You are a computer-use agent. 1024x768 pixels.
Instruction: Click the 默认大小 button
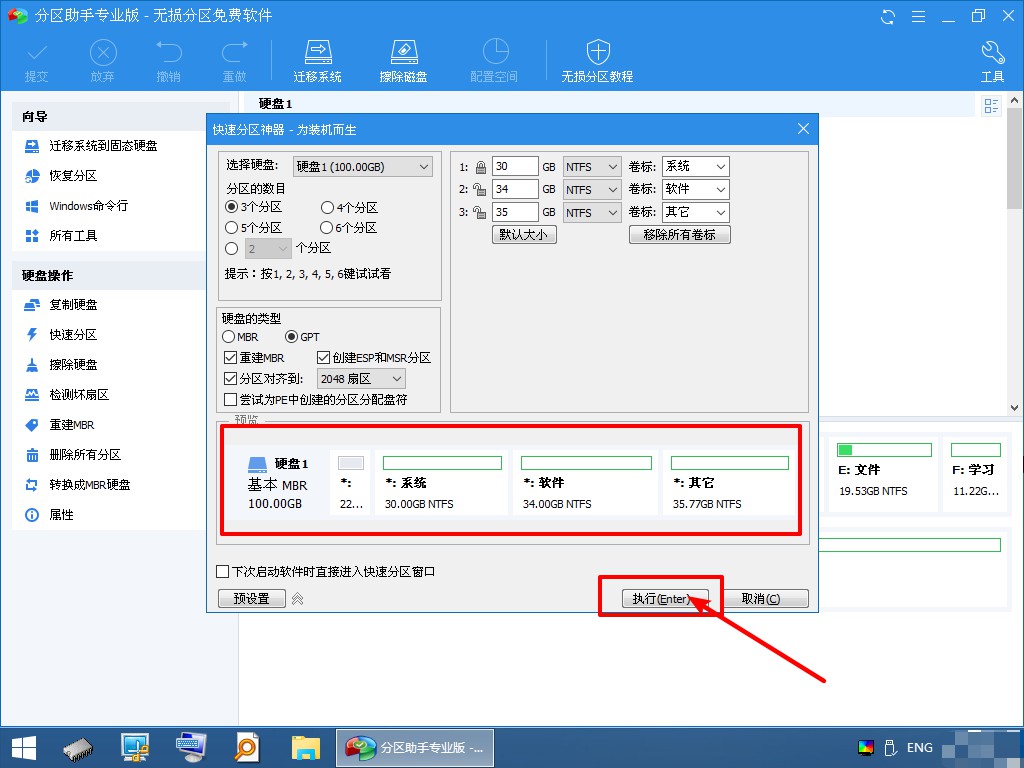pos(524,234)
